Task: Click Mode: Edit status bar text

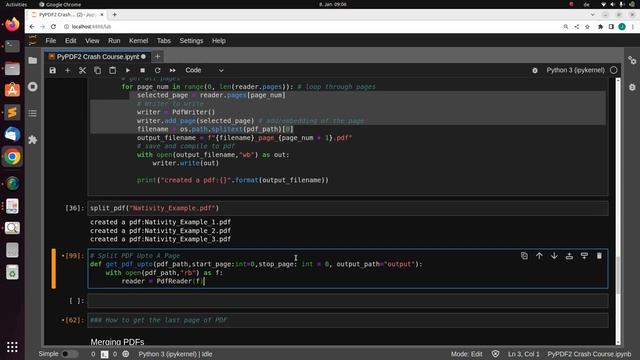Action: [x=467, y=354]
